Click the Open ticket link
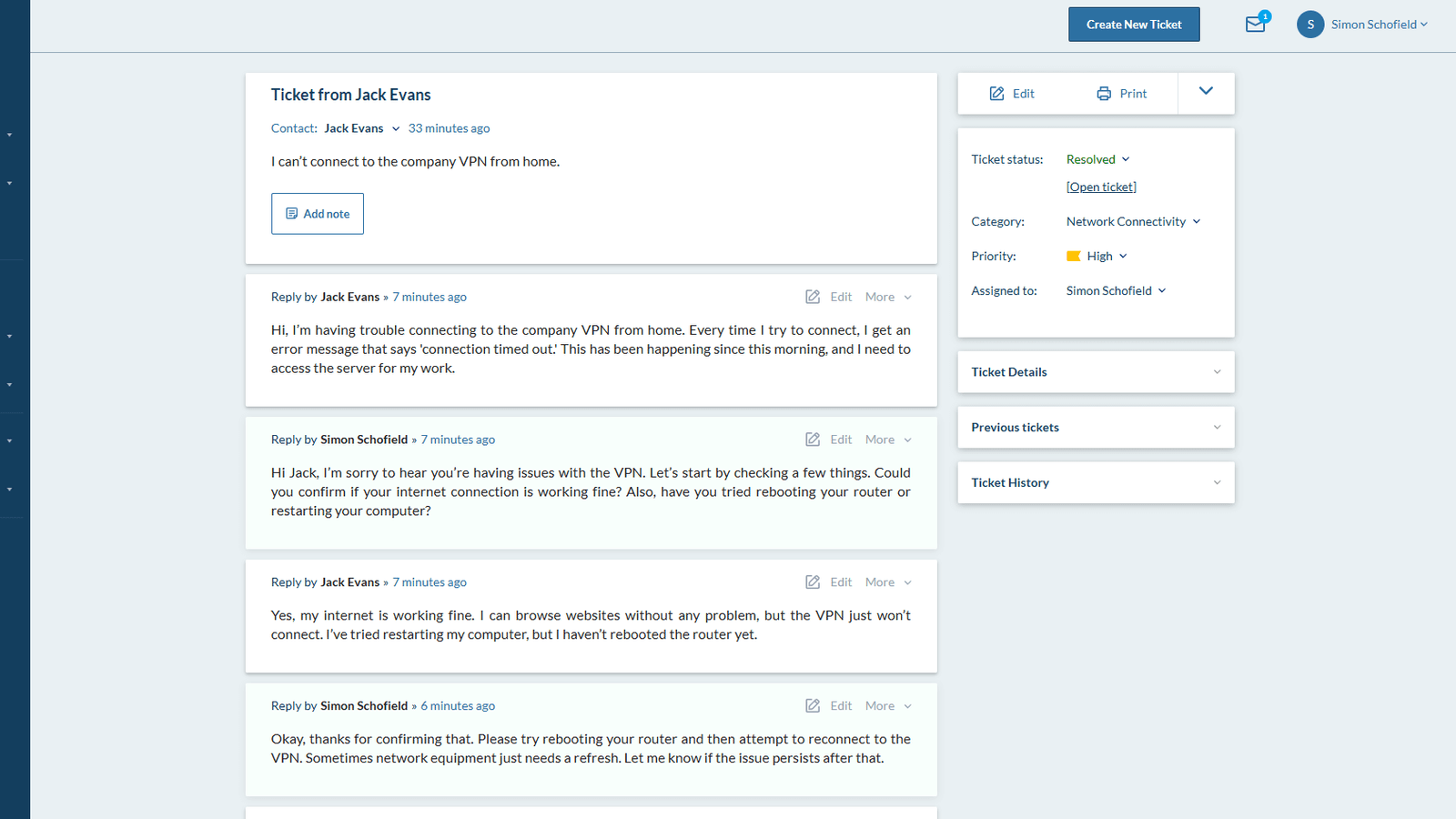This screenshot has width=1456, height=819. click(x=1101, y=187)
